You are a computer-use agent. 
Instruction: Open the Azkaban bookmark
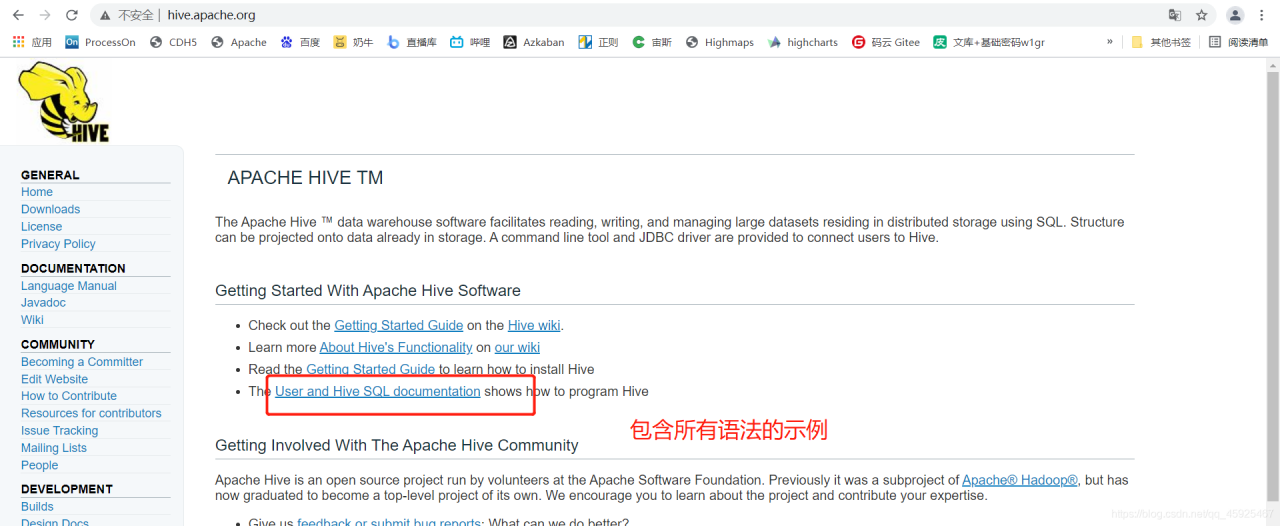[x=534, y=42]
